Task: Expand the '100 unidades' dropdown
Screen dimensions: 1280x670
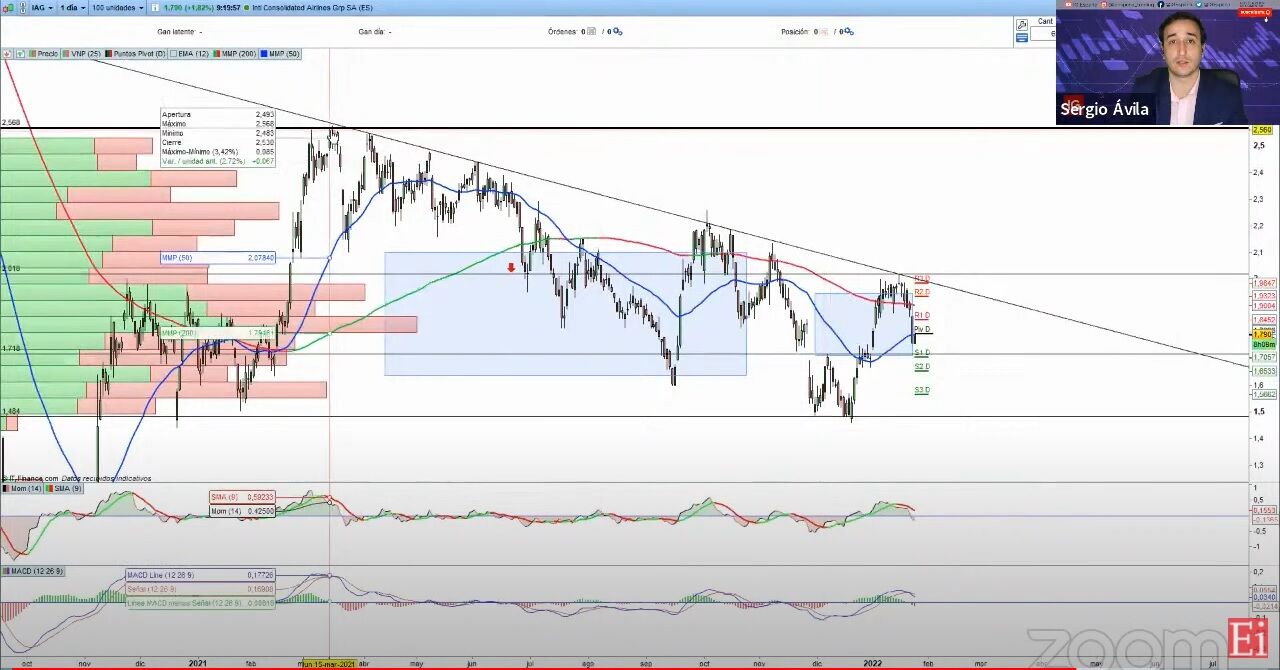Action: click(117, 7)
